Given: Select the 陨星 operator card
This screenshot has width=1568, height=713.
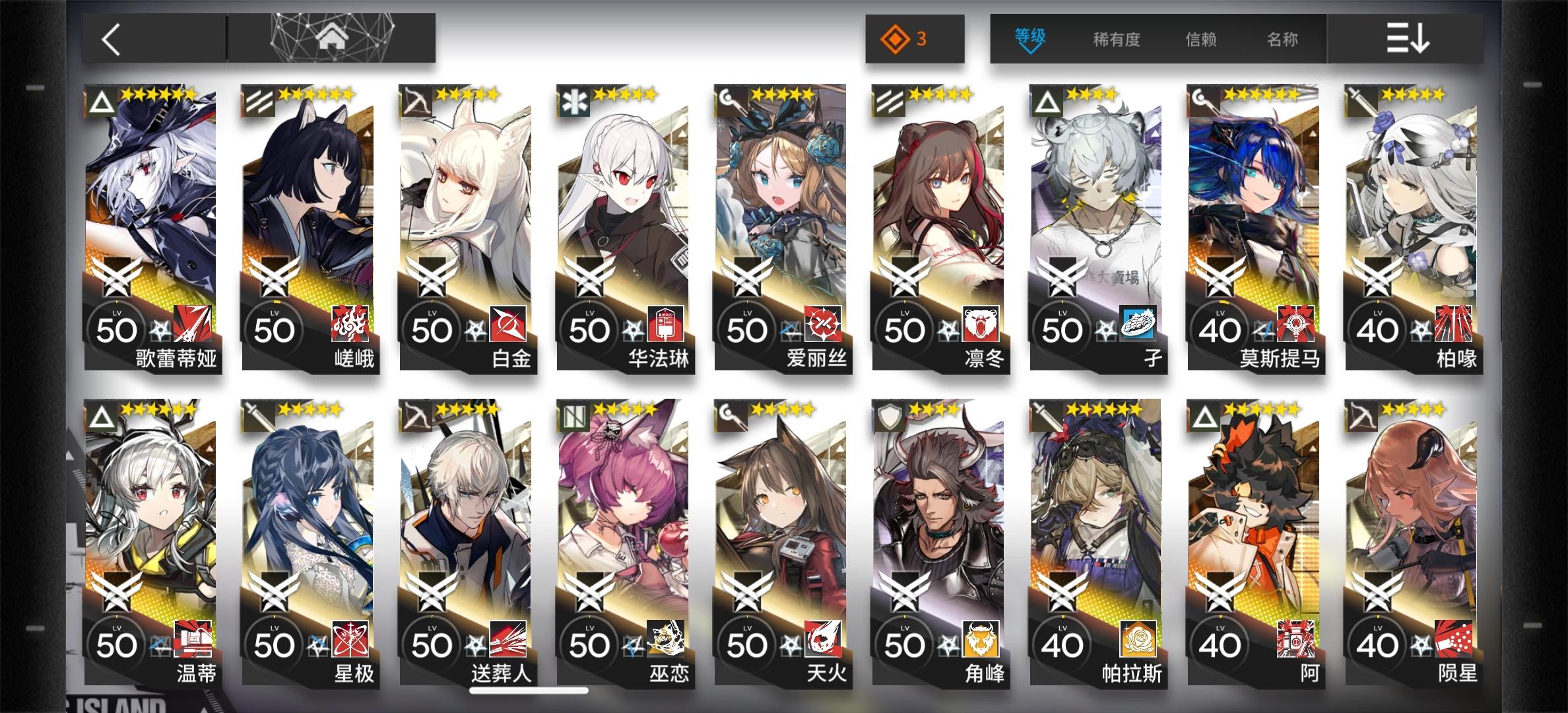Looking at the screenshot, I should click(1412, 543).
